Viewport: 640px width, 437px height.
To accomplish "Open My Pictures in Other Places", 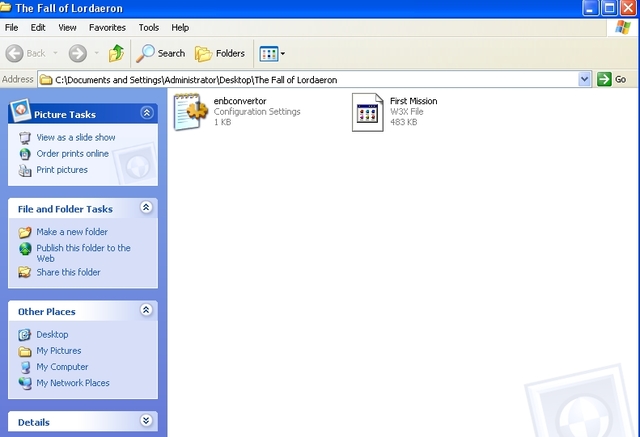I will (59, 350).
